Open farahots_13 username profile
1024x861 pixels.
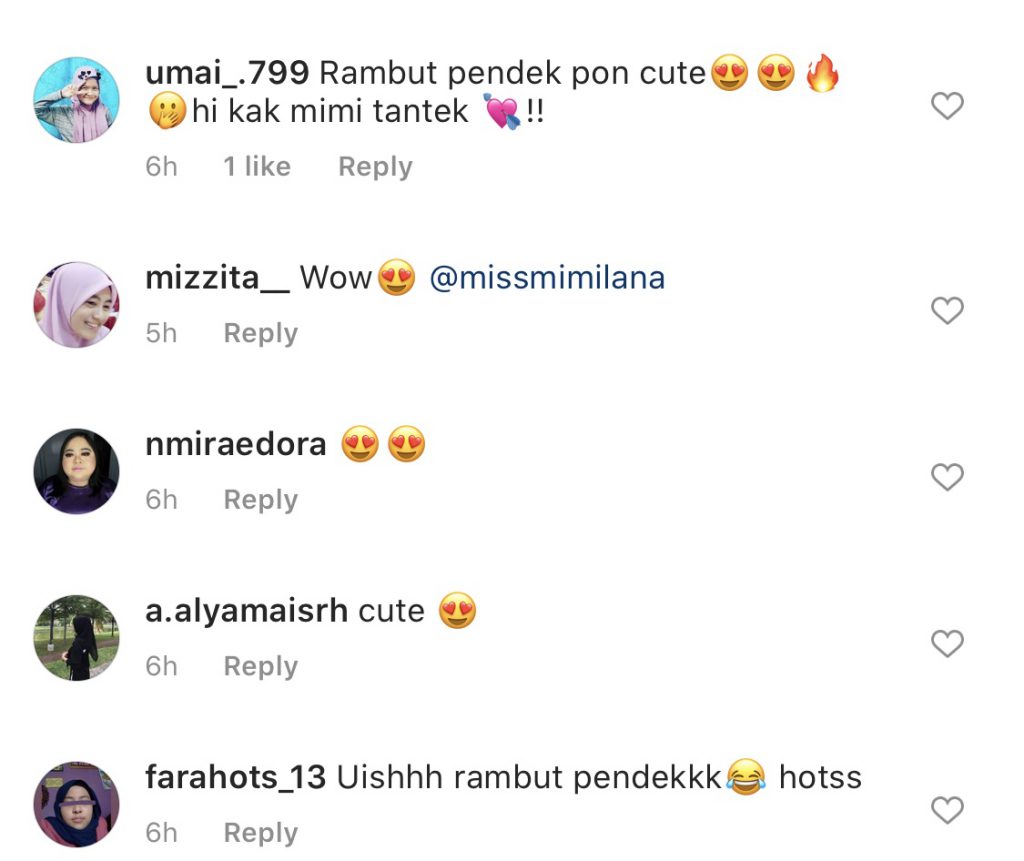pyautogui.click(x=235, y=778)
